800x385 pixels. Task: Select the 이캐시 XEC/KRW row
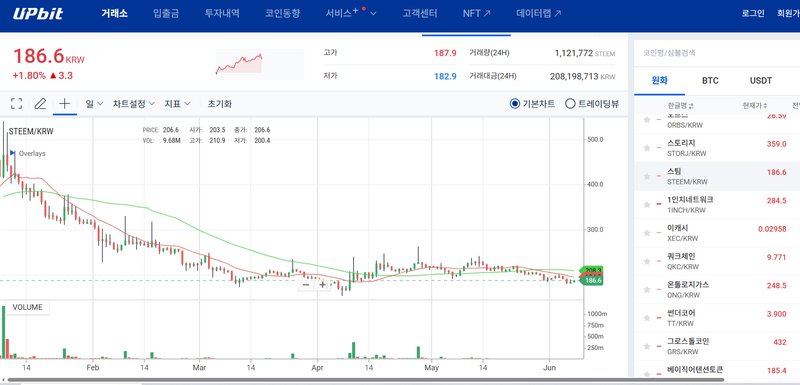[717, 234]
